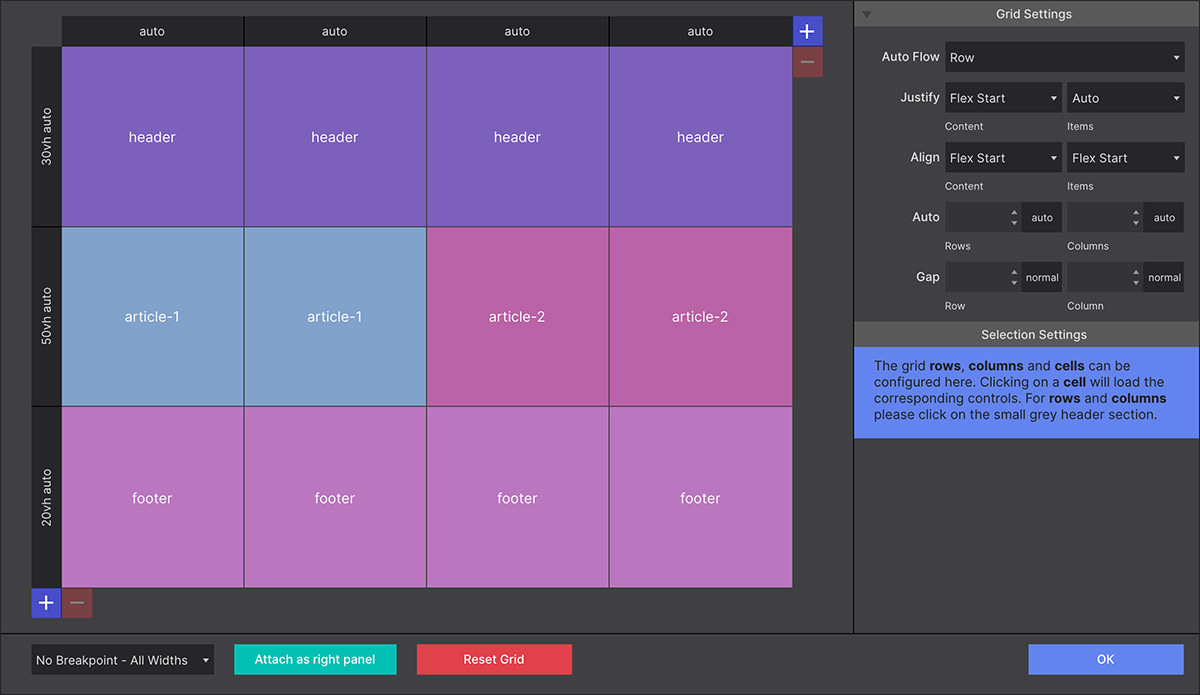Click the Auto Rows value field
Screen dimensions: 1200x695
click(x=976, y=217)
